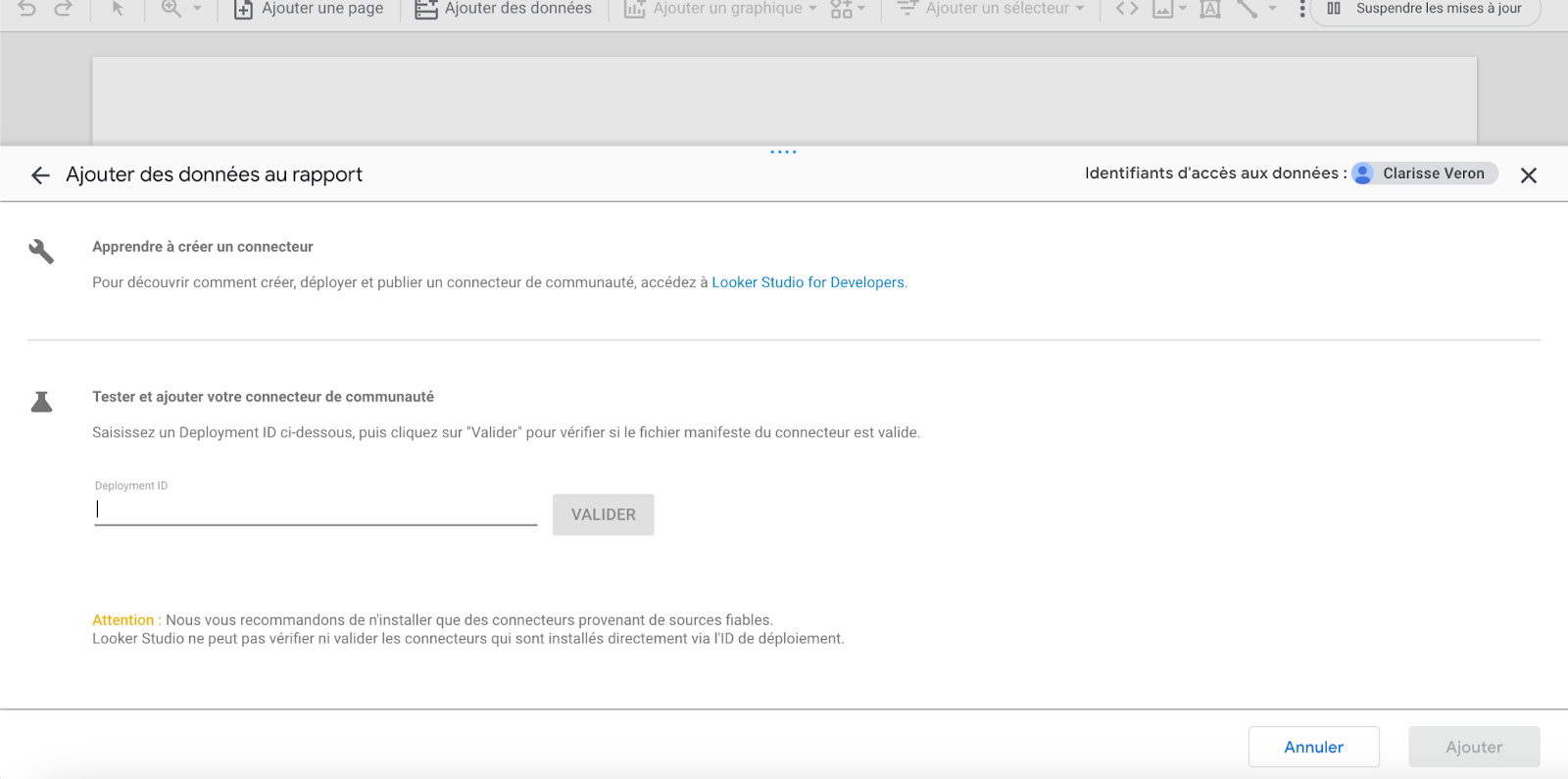
Task: Click the undo arrow in the toolbar
Action: (27, 9)
